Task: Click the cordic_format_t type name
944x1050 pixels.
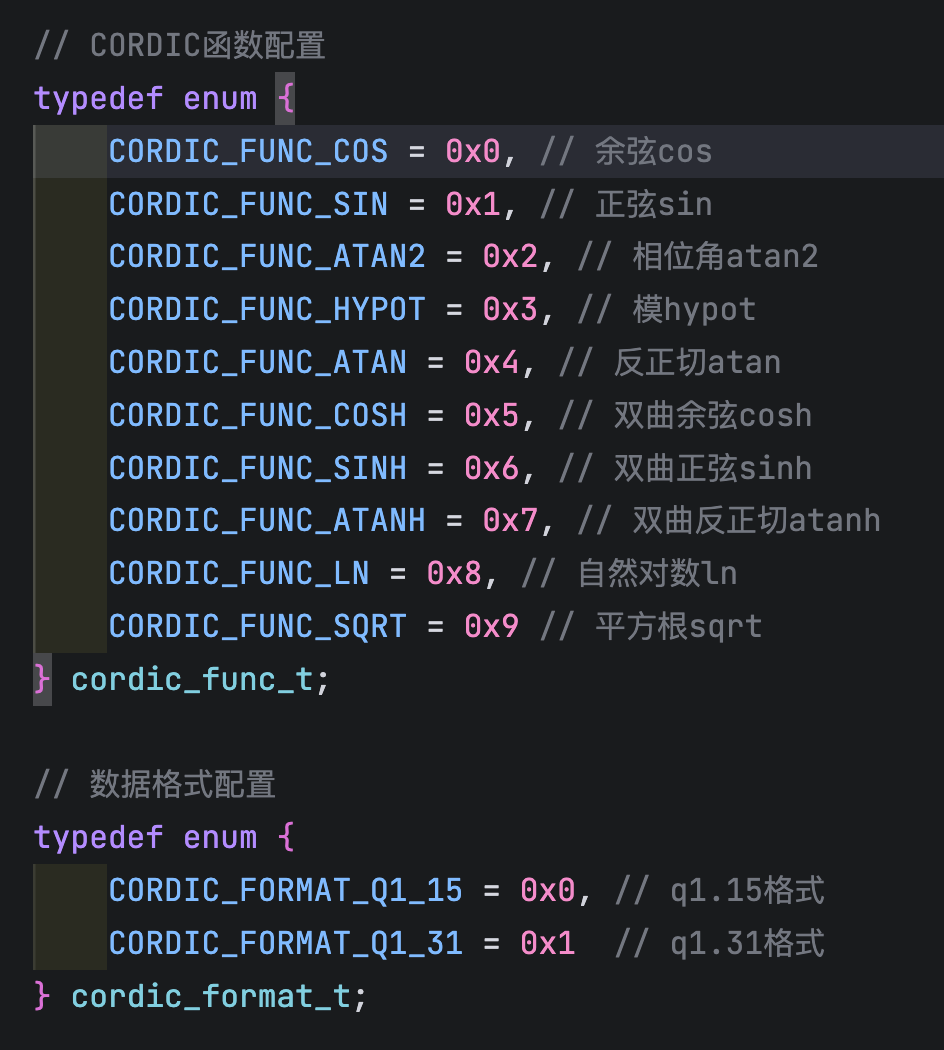Action: point(212,995)
